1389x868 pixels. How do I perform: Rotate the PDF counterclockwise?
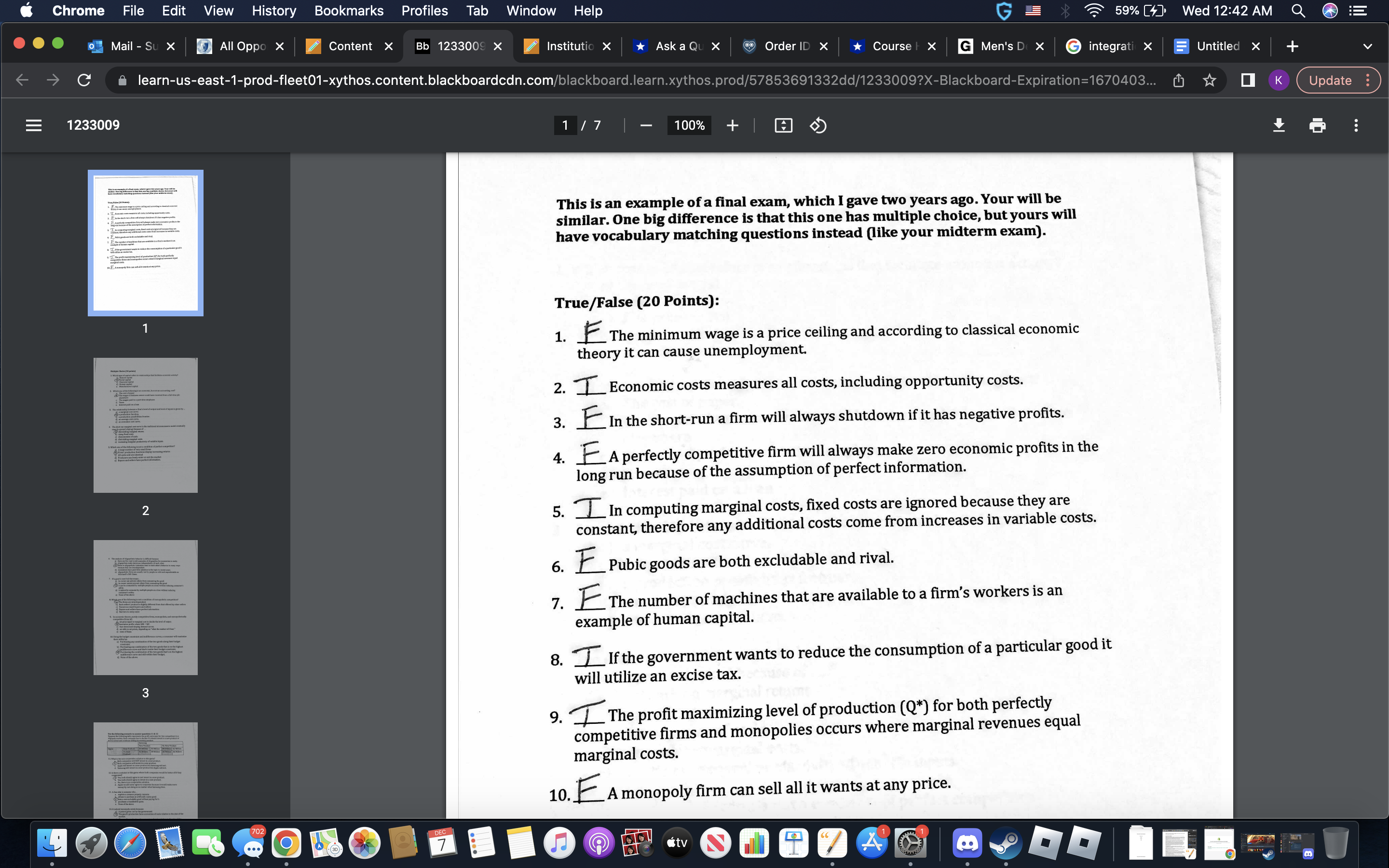818,125
